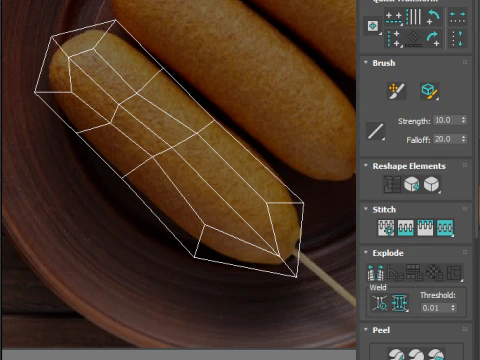The width and height of the screenshot is (480, 360).
Task: Rotate selection clockwise with the right-curved arrow
Action: tap(433, 39)
